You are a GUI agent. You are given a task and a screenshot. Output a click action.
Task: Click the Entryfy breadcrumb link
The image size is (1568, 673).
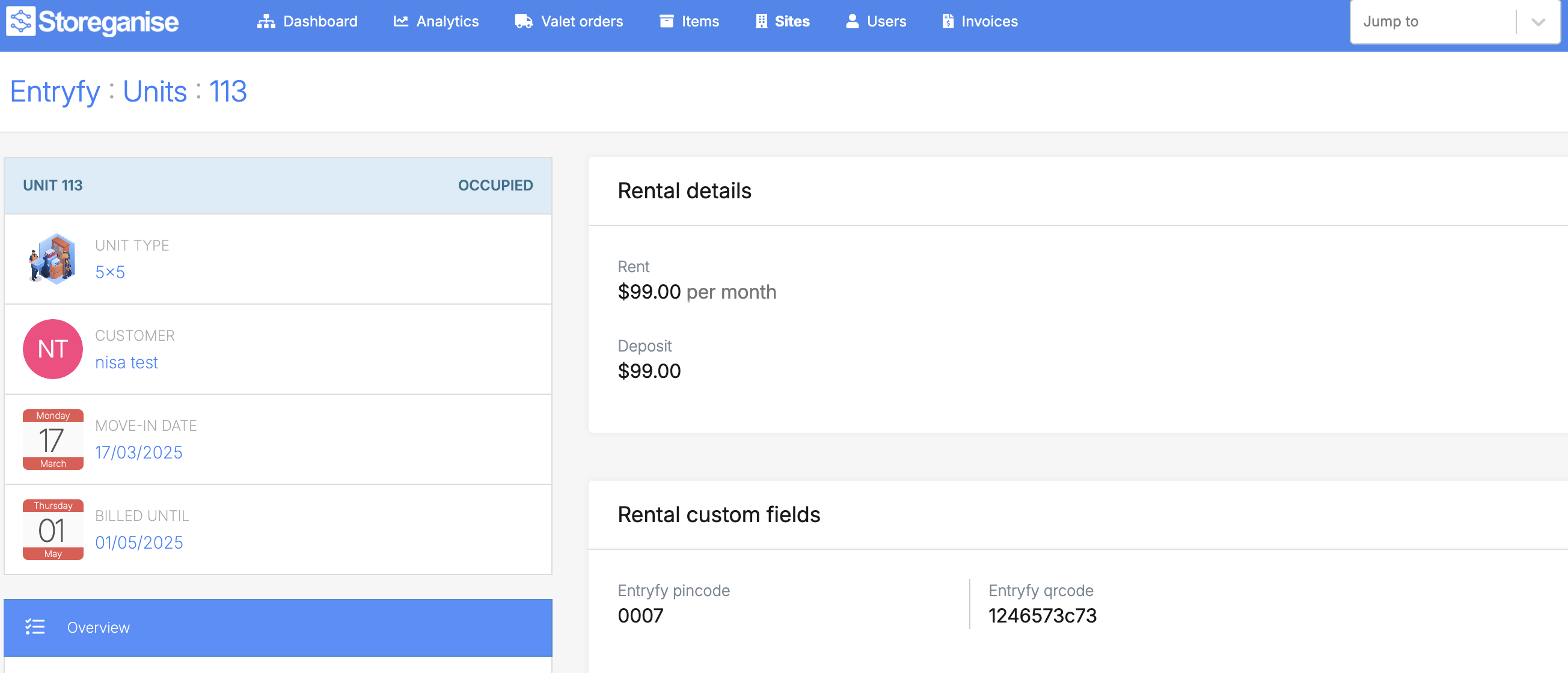click(x=55, y=92)
